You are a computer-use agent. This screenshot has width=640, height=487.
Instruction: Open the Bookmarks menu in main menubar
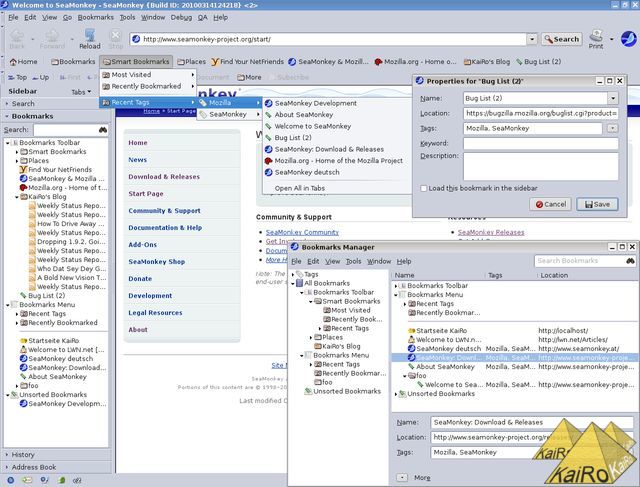[96, 17]
